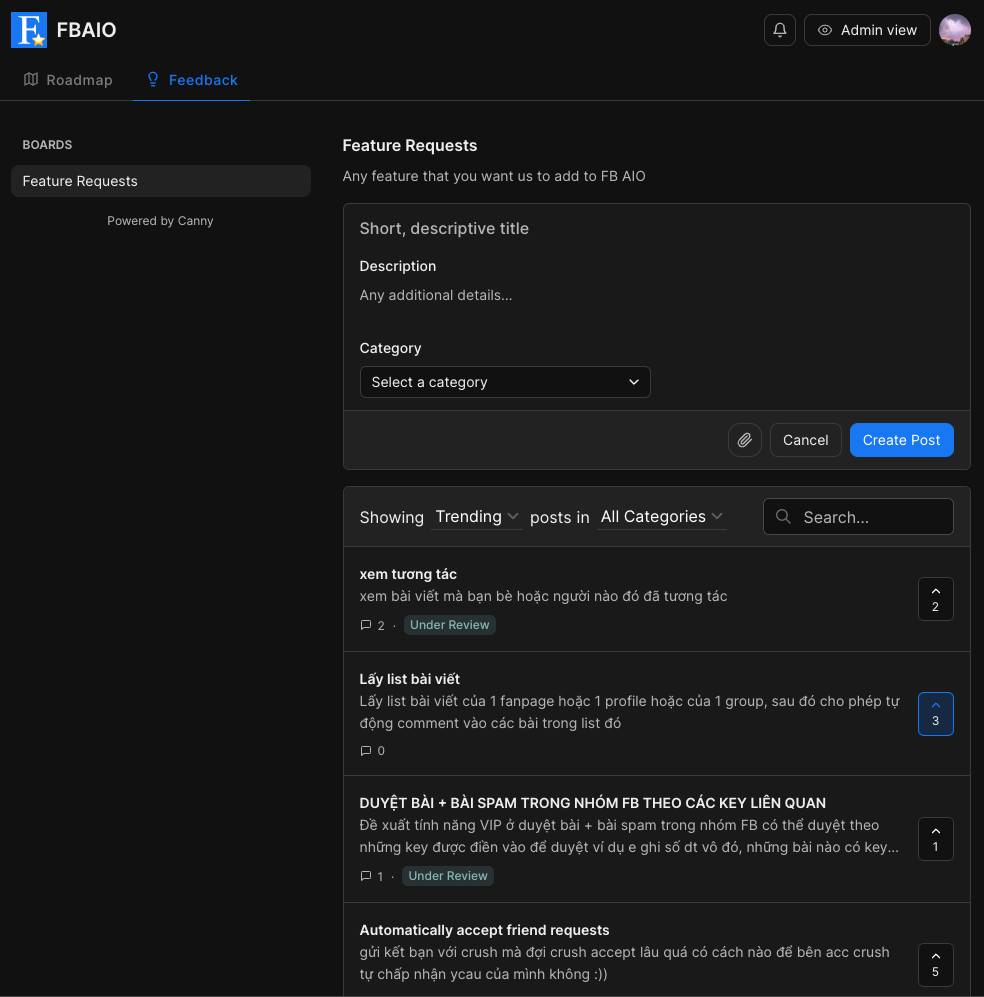Remove upvote from "Lấy list bài viết"
The image size is (984, 997).
coord(935,713)
